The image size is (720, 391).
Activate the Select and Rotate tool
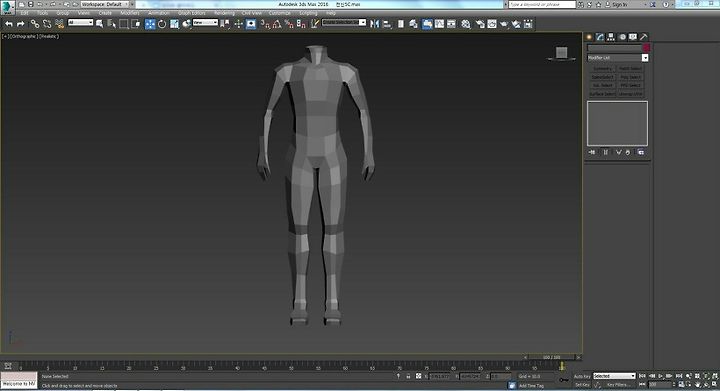point(162,24)
